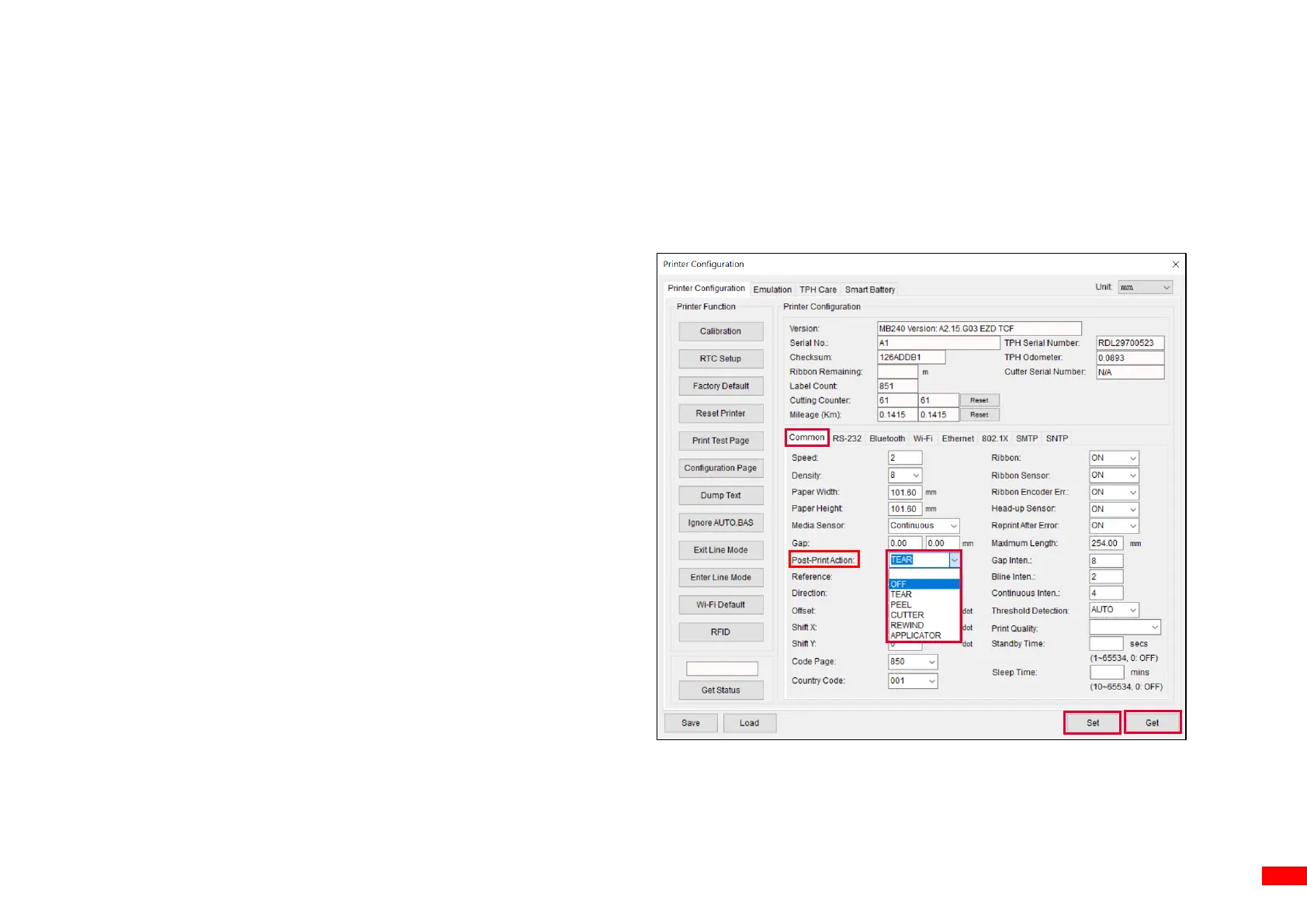
Task: Switch to the Ethernet tab
Action: pyautogui.click(x=958, y=438)
